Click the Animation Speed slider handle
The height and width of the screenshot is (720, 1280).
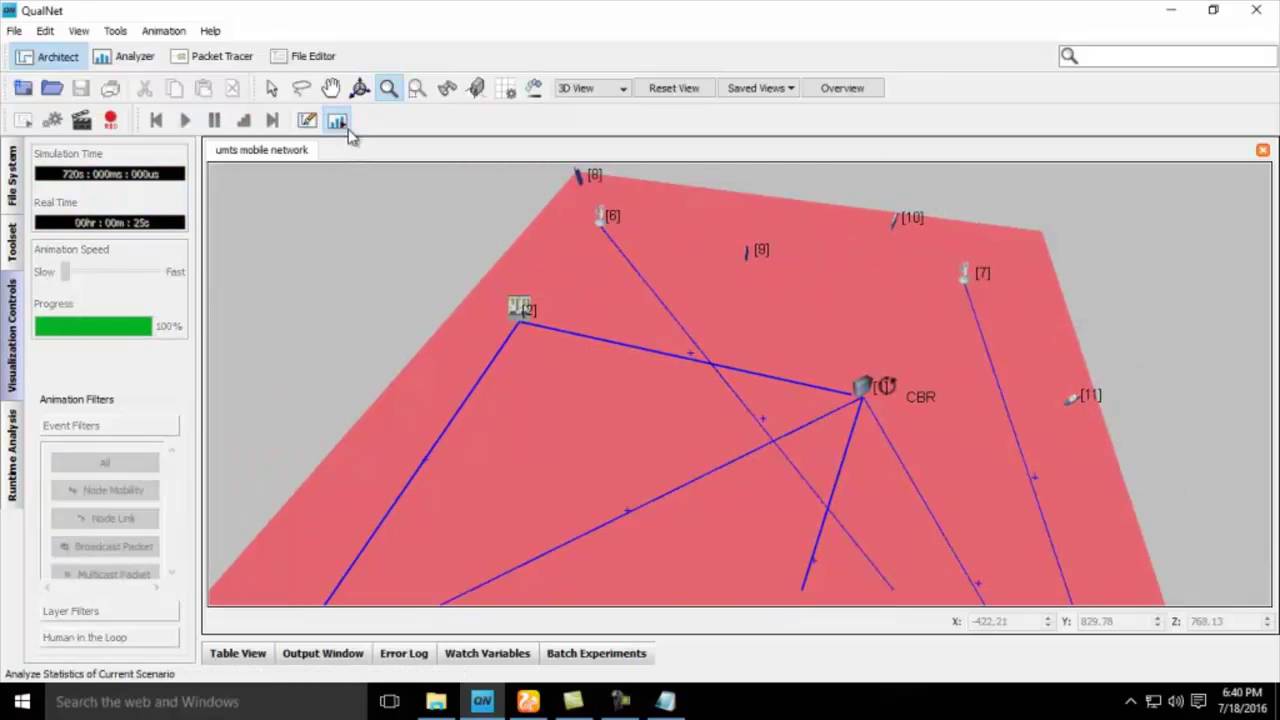[x=66, y=271]
